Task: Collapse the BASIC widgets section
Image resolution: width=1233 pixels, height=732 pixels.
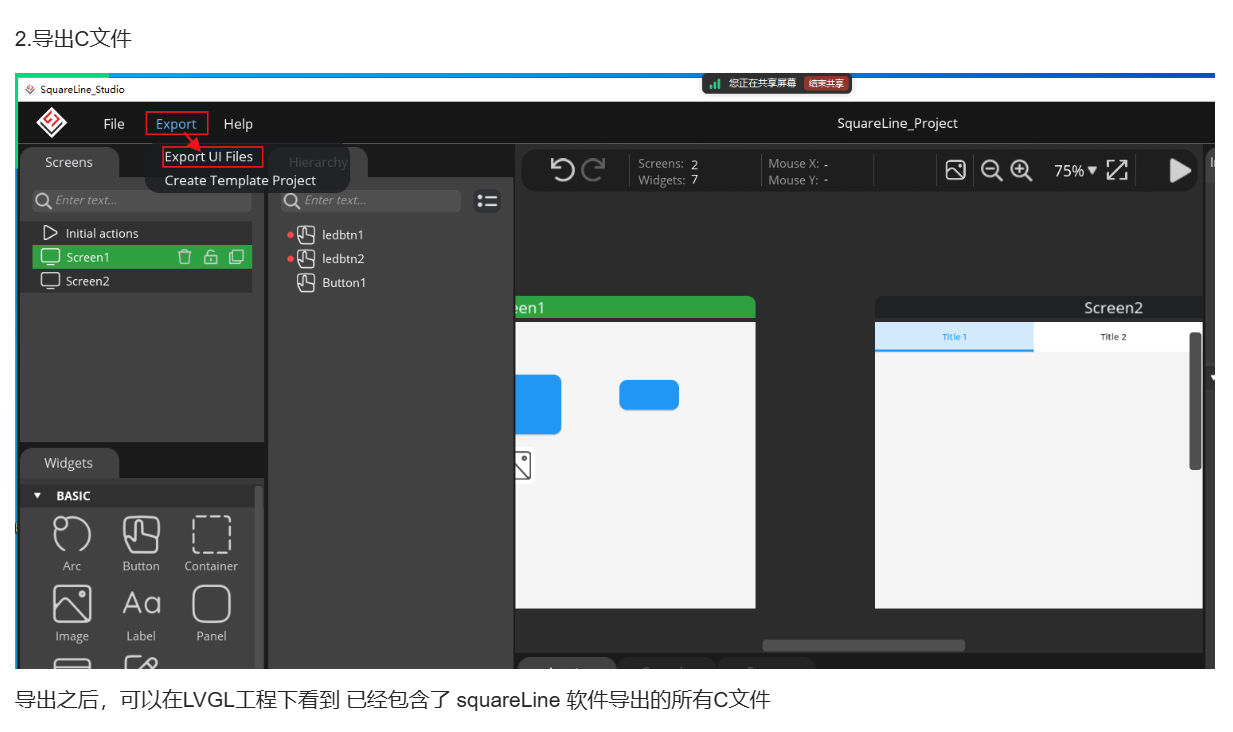Action: (38, 496)
